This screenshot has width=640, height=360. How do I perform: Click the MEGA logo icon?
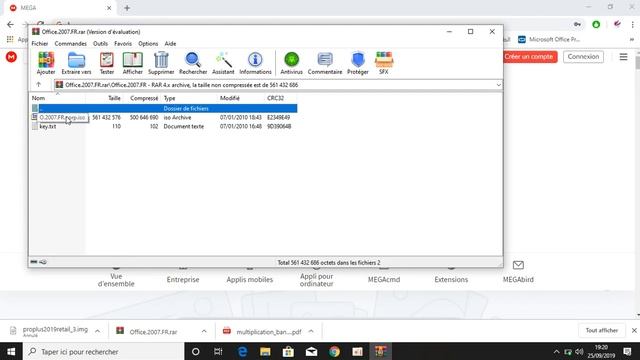click(x=11, y=57)
